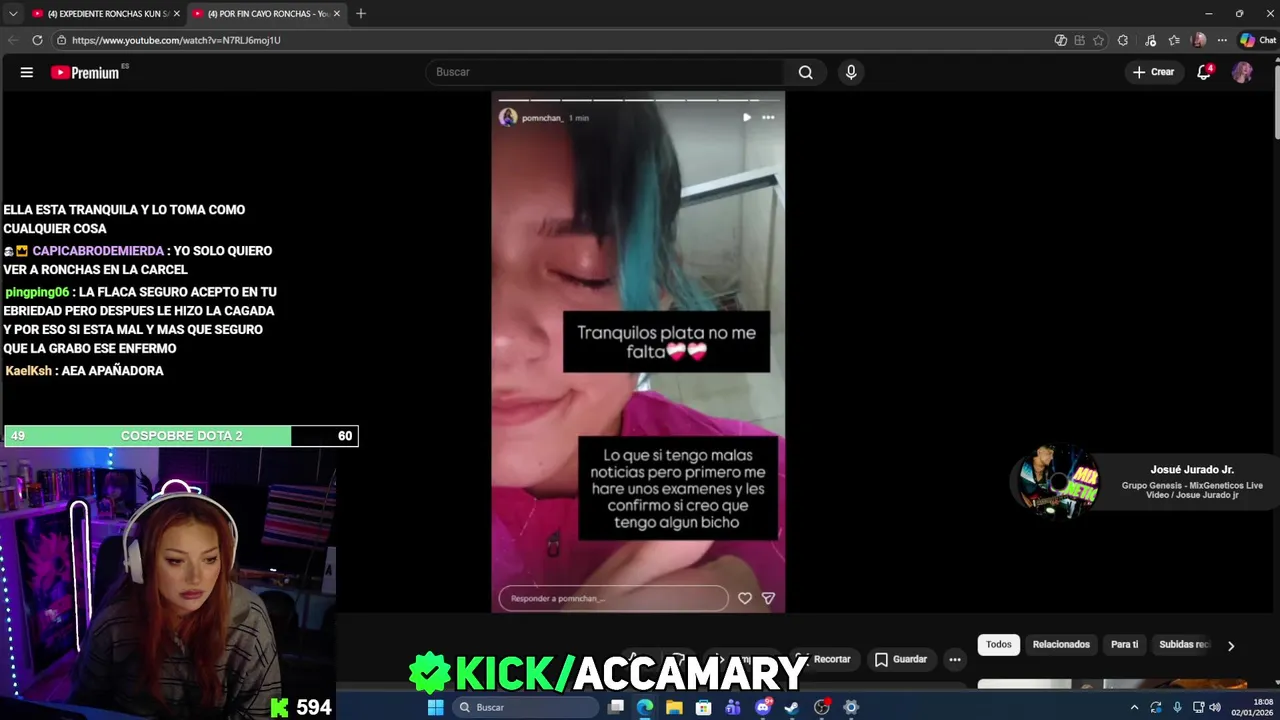This screenshot has width=1280, height=720.
Task: Open Steam from the taskbar
Action: point(792,707)
